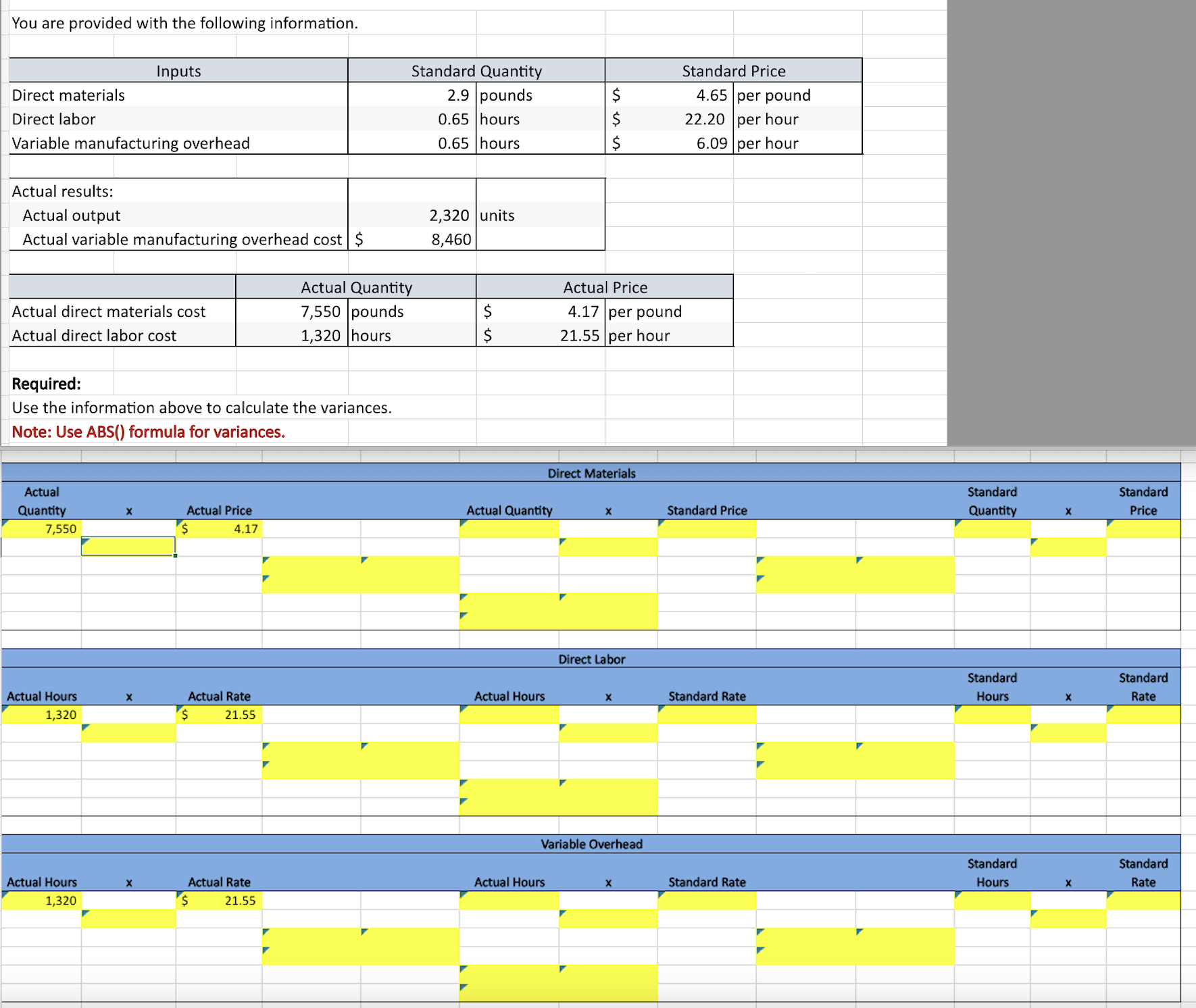Select the yellow 7,550 cell in Direct Materials section
The image size is (1196, 1008).
coord(41,528)
